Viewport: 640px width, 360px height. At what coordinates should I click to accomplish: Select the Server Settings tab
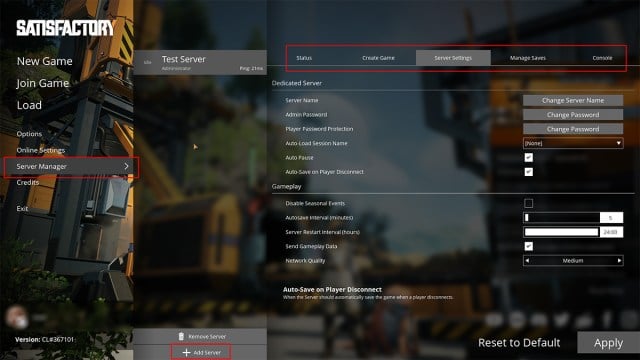click(453, 58)
